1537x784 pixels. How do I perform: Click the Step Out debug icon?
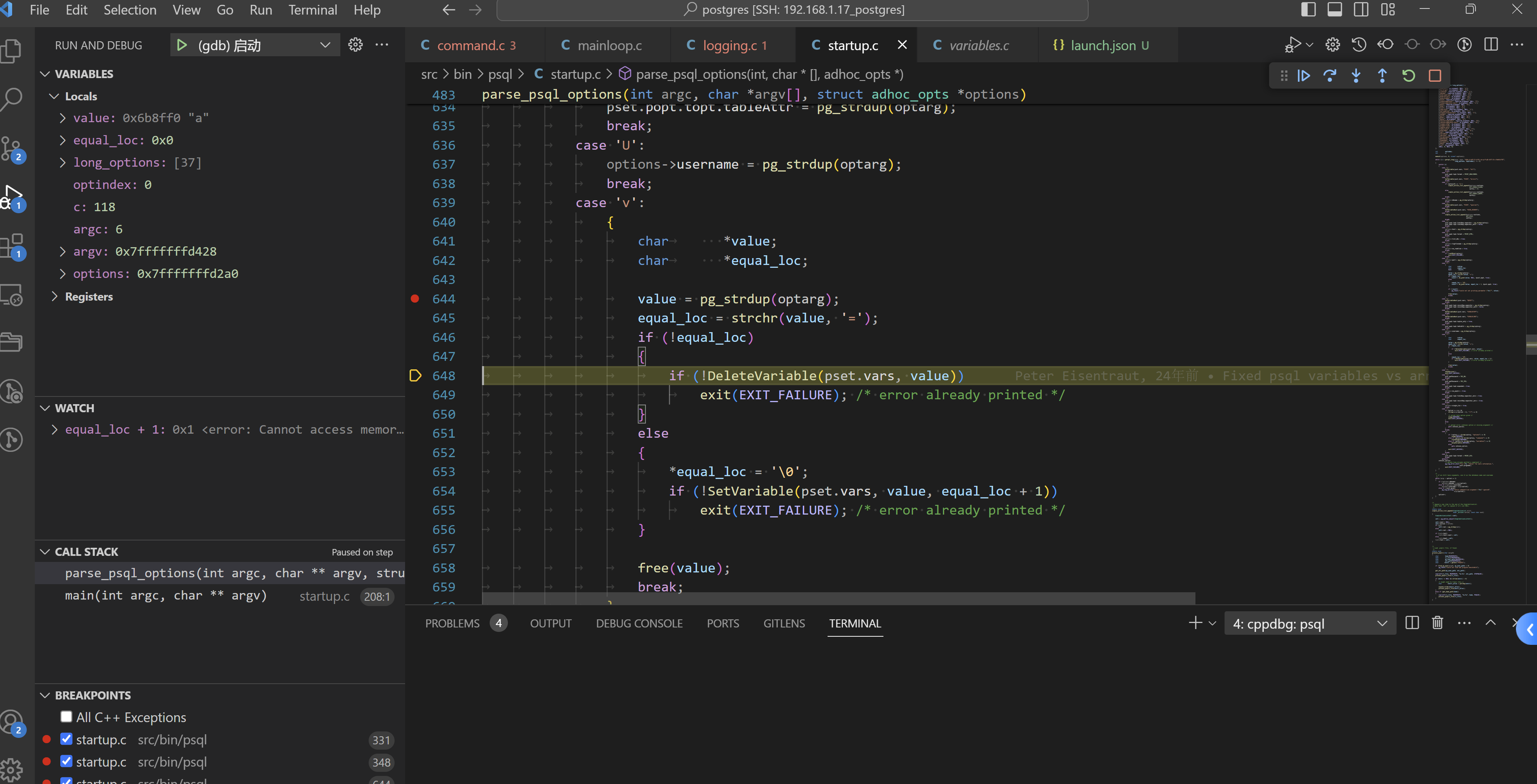coord(1382,76)
